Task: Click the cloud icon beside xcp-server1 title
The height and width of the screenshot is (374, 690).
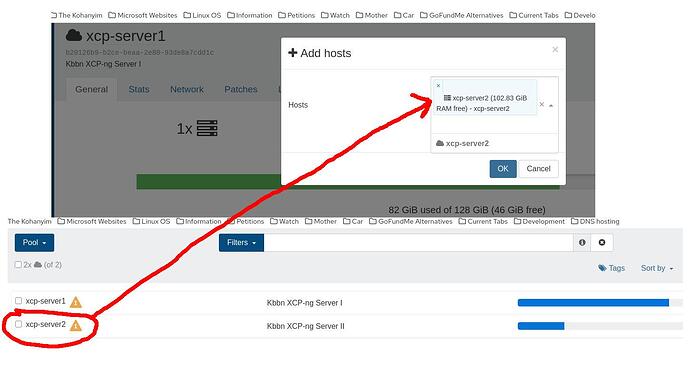Action: 74,36
